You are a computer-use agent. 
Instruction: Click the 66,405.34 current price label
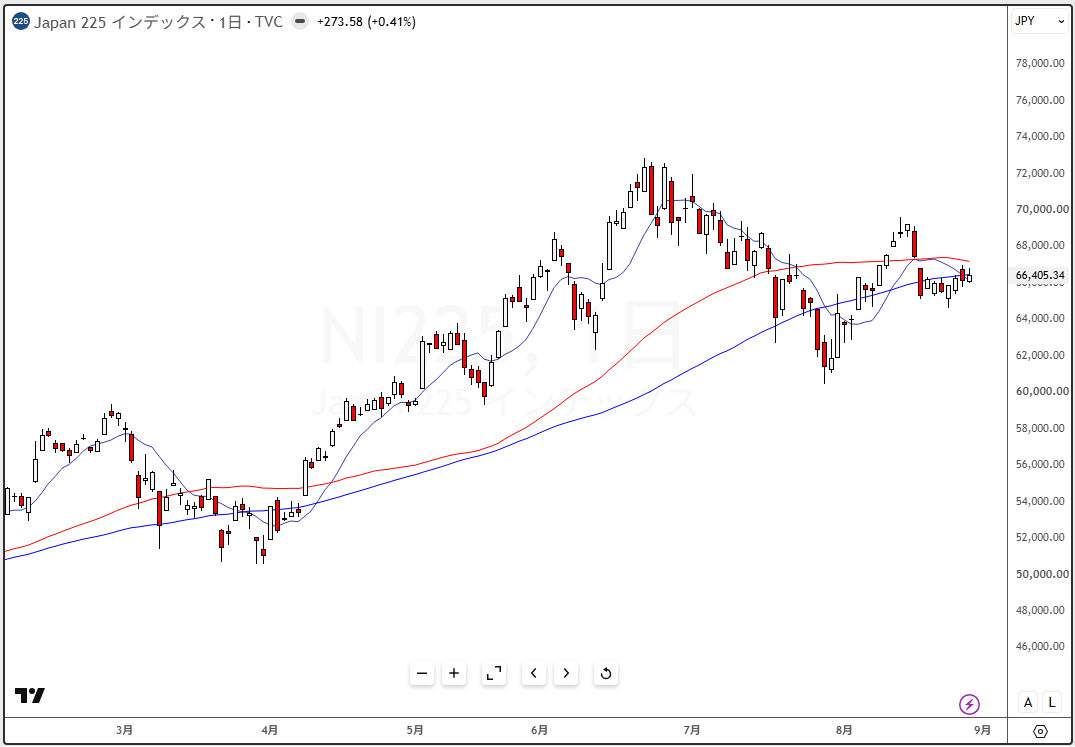[x=1040, y=275]
